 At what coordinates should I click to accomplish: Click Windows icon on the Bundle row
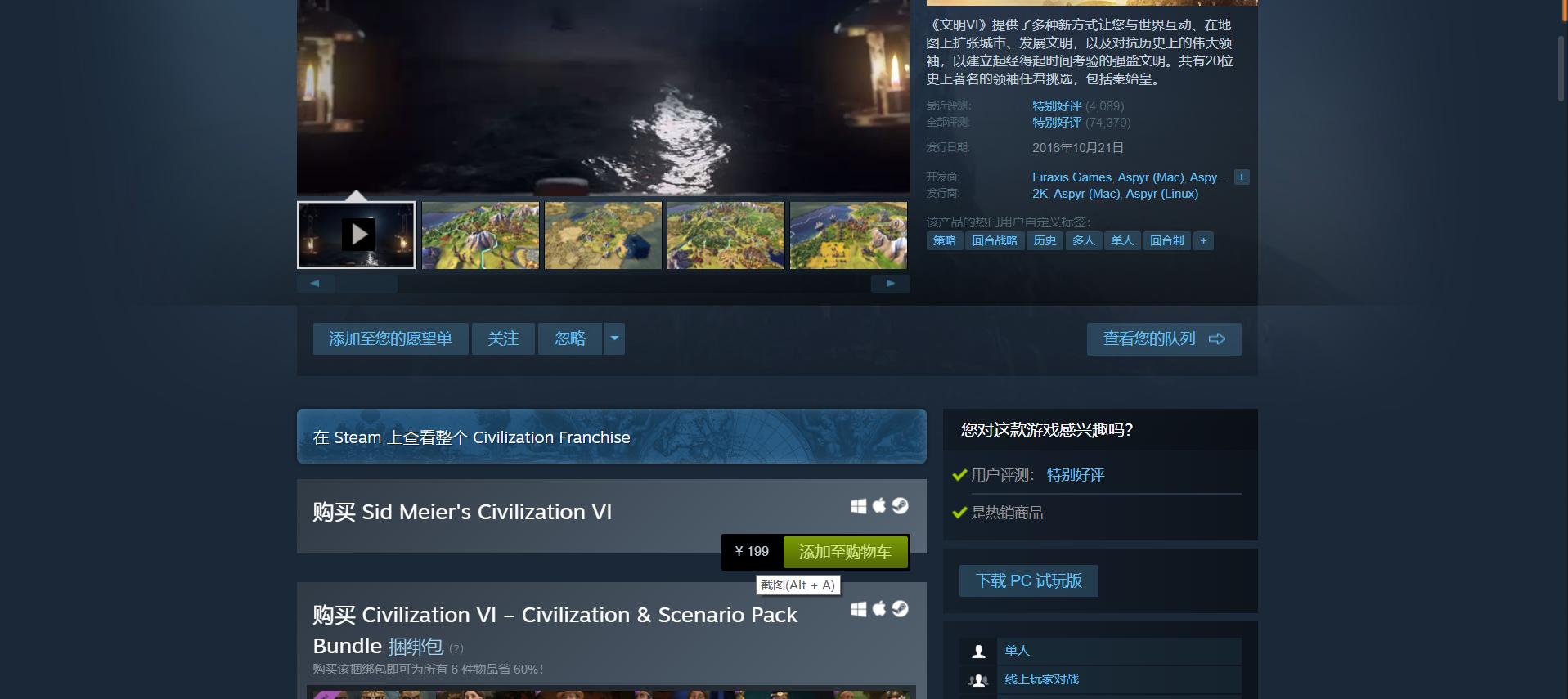pos(858,609)
